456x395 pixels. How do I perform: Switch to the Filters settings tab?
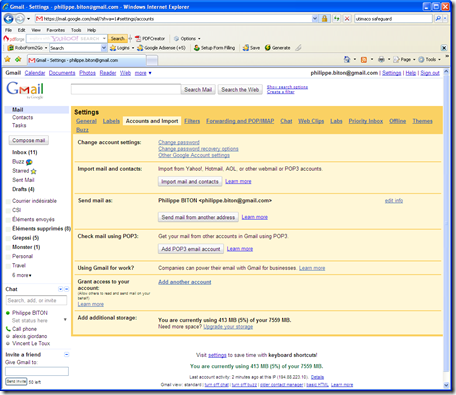point(192,121)
